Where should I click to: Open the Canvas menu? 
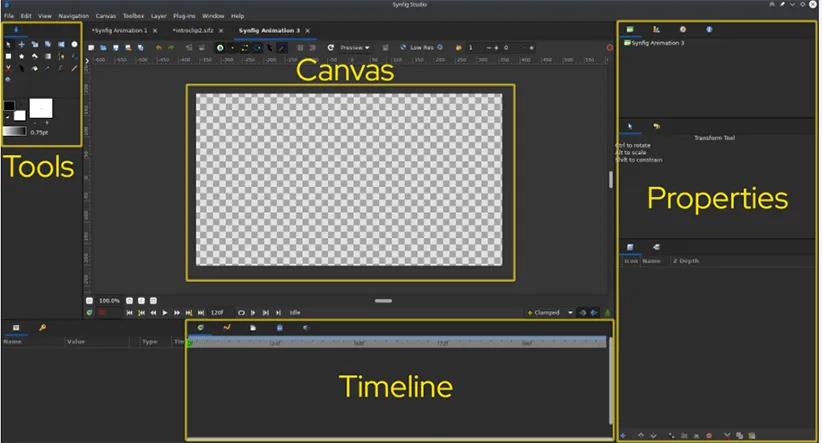[x=105, y=16]
